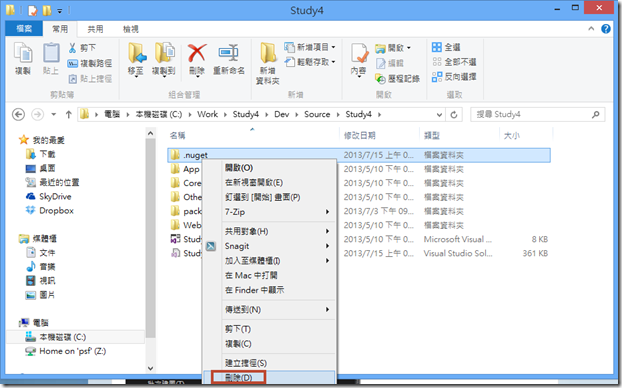Click the Copy To (複製到) icon
Image resolution: width=622 pixels, height=388 pixels.
164,53
